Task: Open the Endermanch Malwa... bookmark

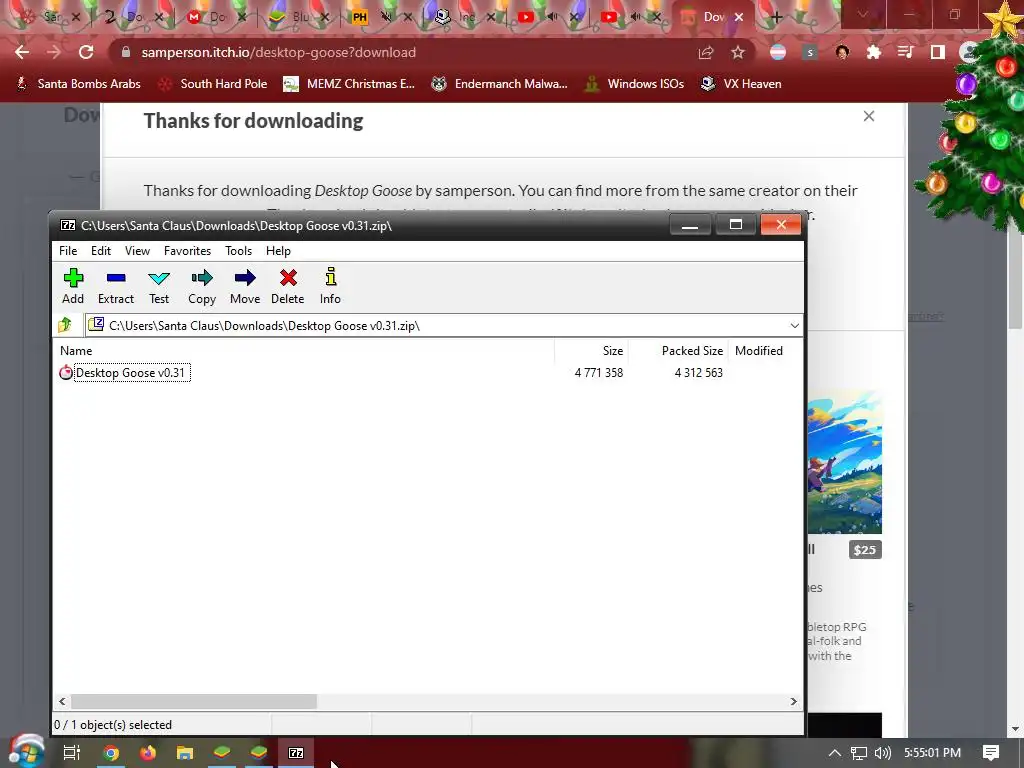Action: 500,84
